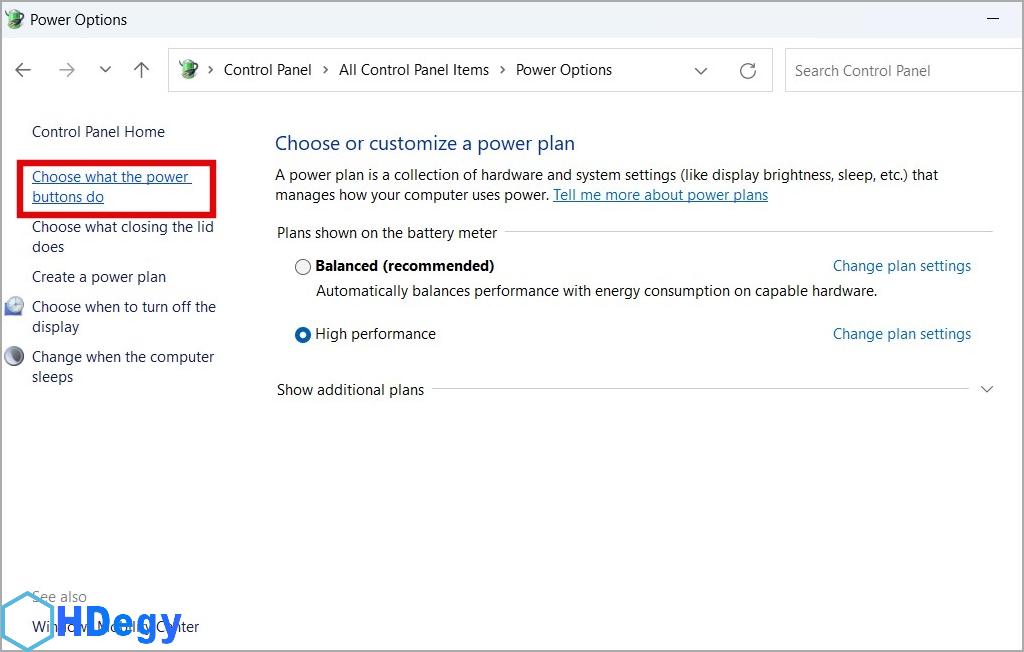Open the address bar history dropdown

[x=701, y=71]
